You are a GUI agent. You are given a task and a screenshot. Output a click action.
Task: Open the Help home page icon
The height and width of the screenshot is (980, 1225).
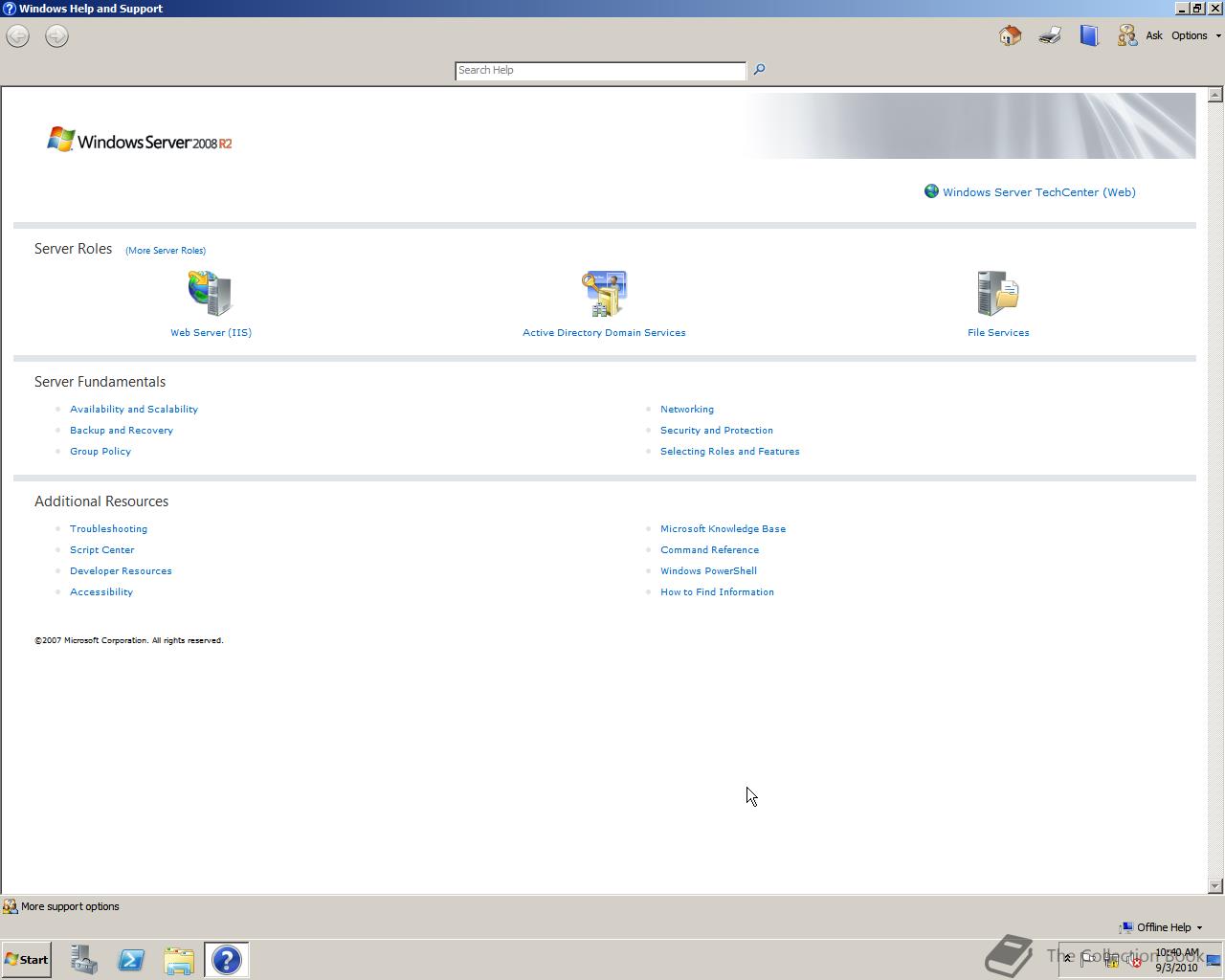pos(1010,35)
